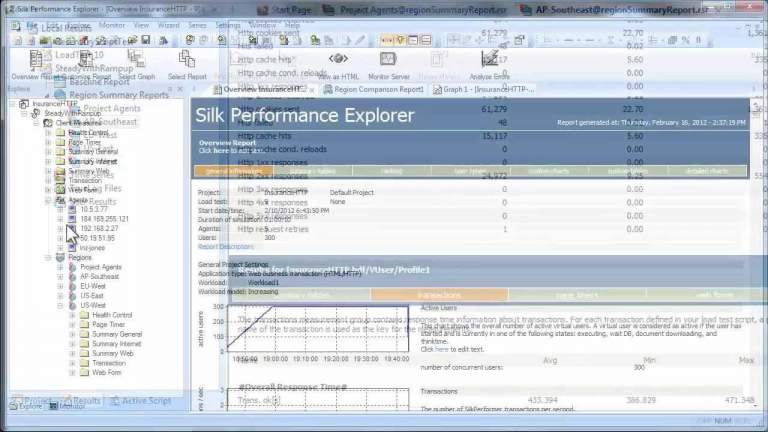Viewport: 768px width, 432px height.
Task: Click the Select Report ribbon icon
Action: [187, 59]
